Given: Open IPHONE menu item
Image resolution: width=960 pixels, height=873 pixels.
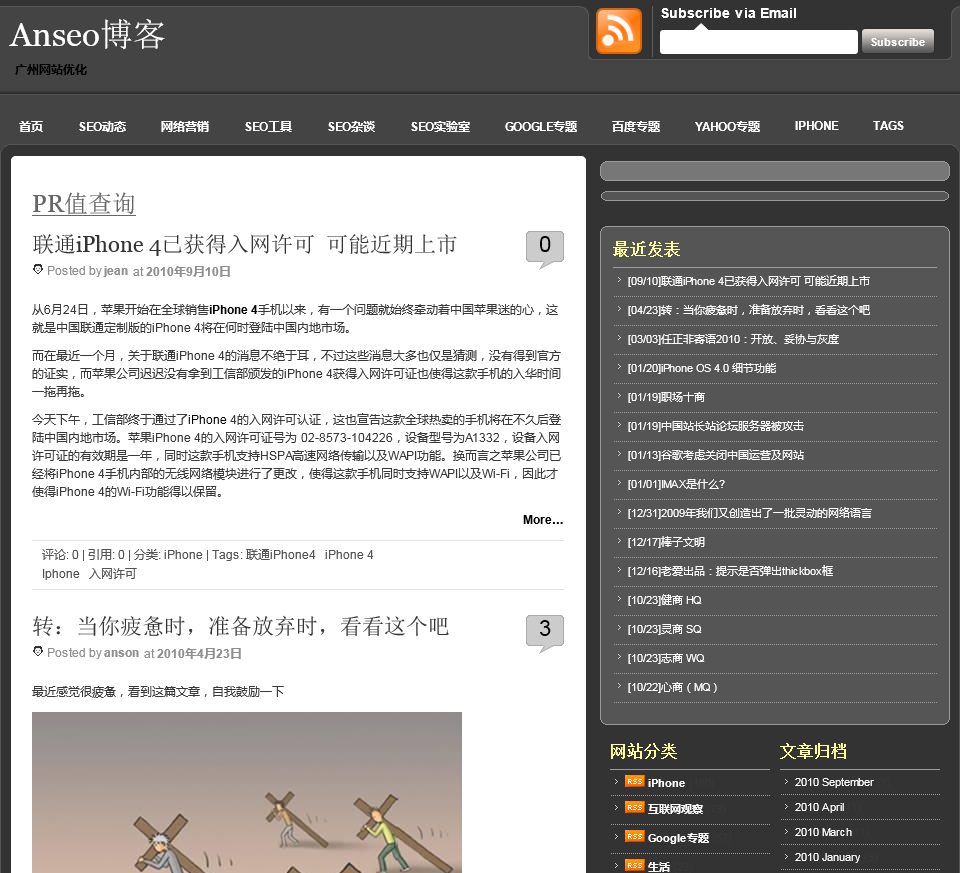Looking at the screenshot, I should (816, 126).
